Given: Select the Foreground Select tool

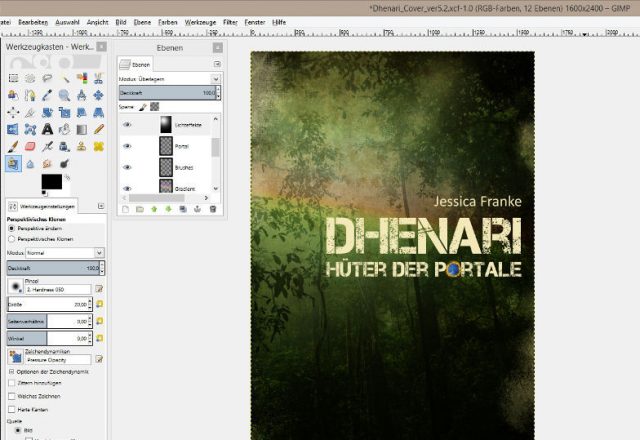Looking at the screenshot, I should coord(13,95).
